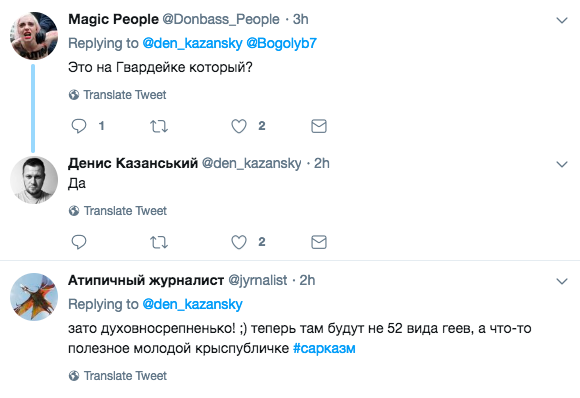This screenshot has width=580, height=398.
Task: Like the 'Да' tweet
Action: point(239,242)
